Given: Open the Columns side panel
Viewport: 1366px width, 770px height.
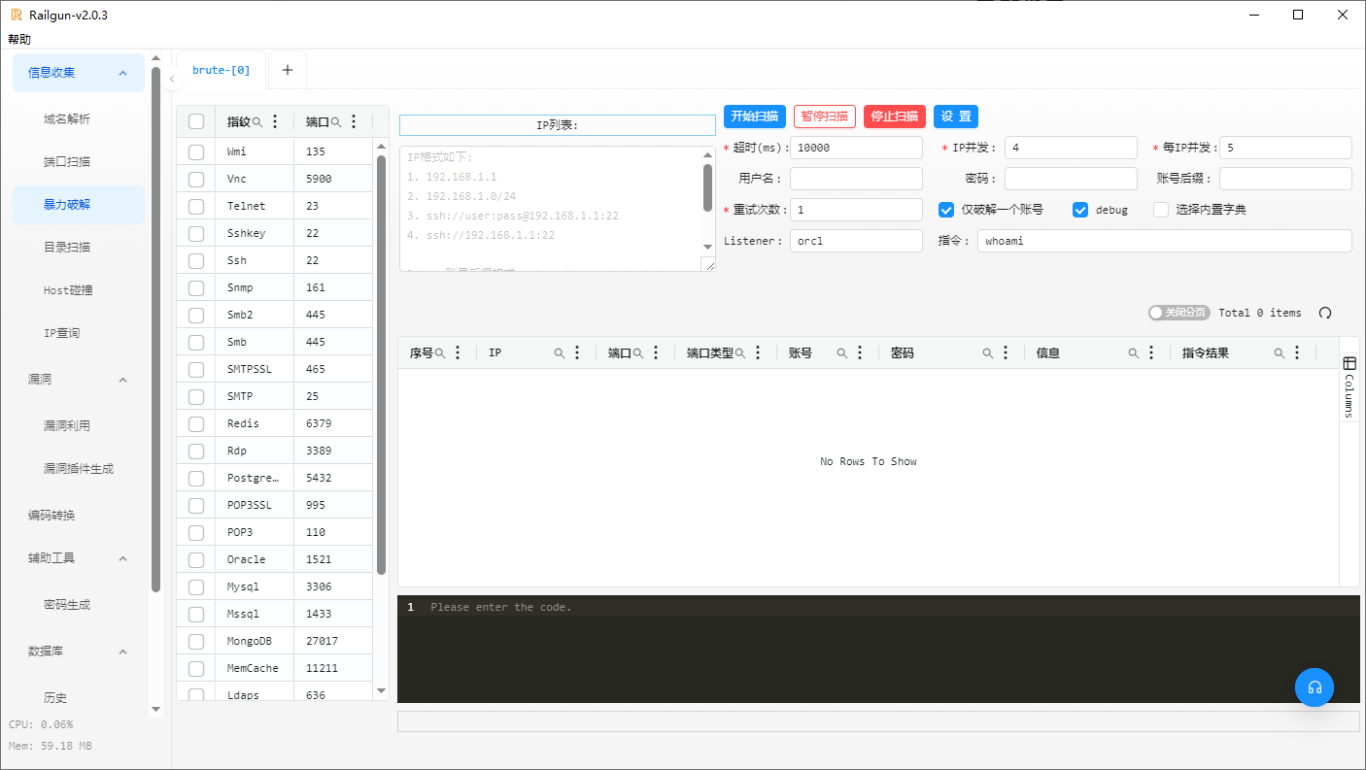Looking at the screenshot, I should 1349,386.
